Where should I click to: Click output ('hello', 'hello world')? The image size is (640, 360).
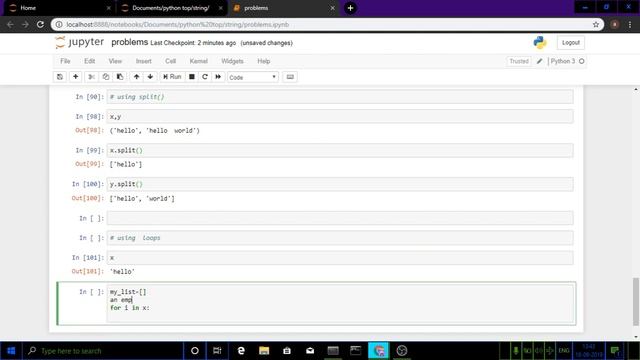pos(155,131)
